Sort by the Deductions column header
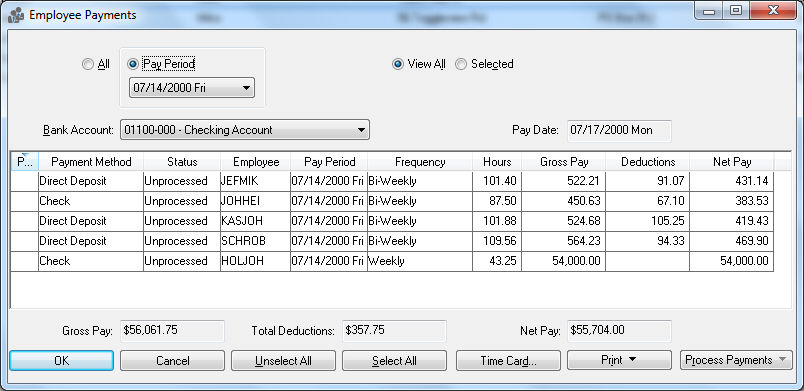 pyautogui.click(x=648, y=162)
